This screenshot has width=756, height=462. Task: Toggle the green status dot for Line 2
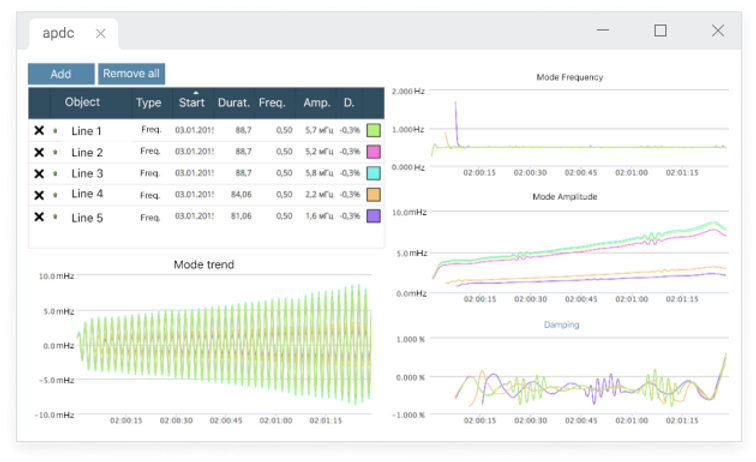[55, 152]
